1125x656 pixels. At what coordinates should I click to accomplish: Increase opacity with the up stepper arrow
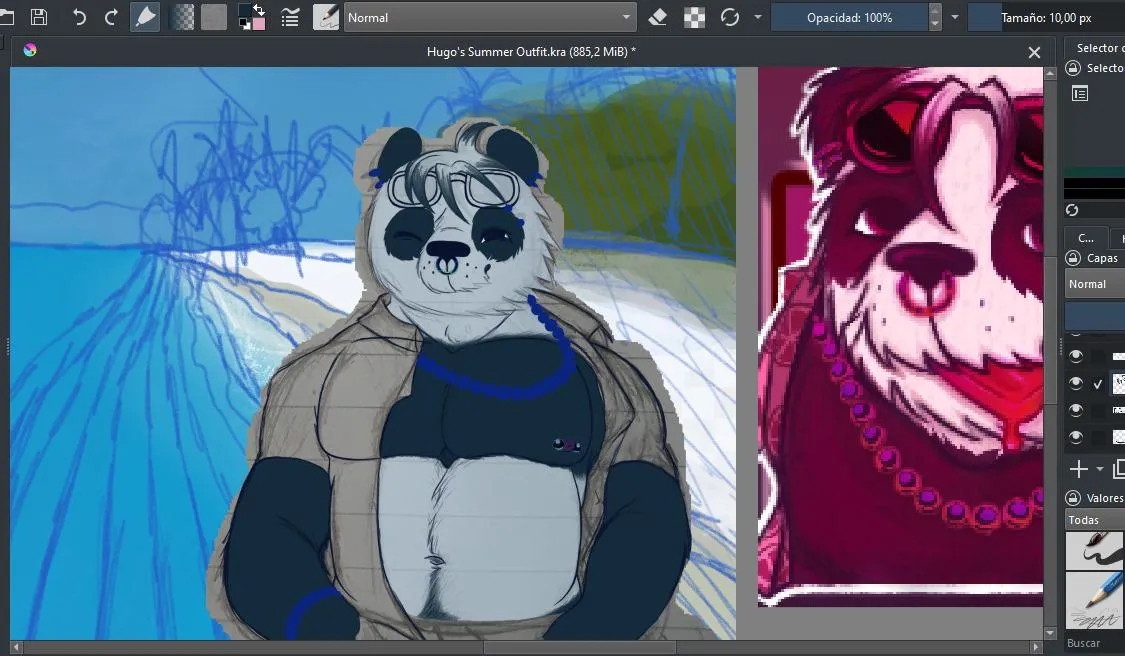point(934,11)
